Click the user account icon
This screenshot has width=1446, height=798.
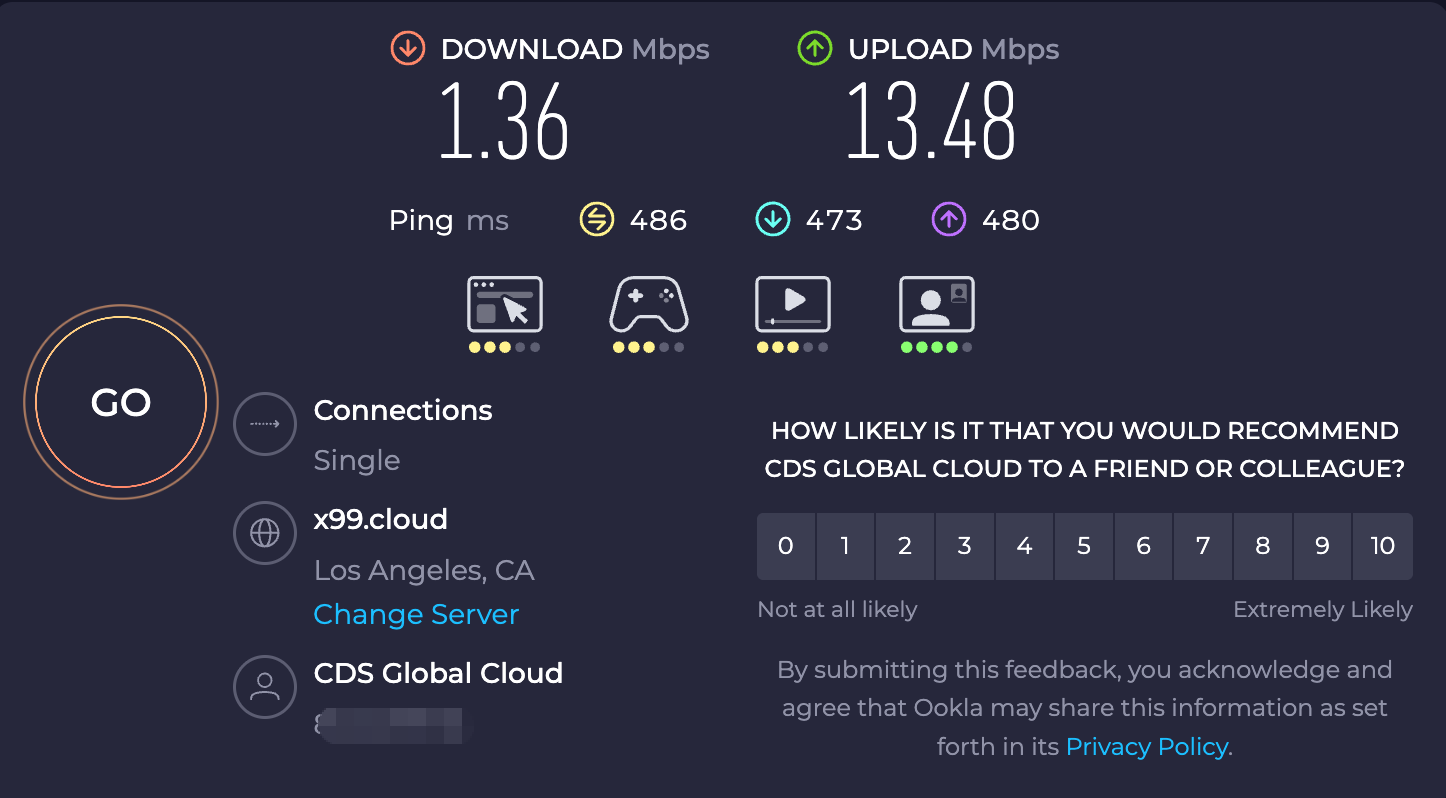pos(265,686)
